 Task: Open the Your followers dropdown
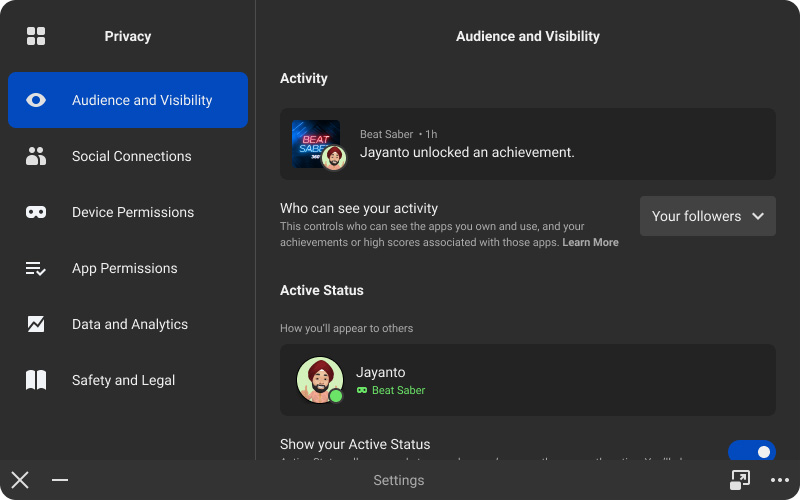tap(707, 216)
